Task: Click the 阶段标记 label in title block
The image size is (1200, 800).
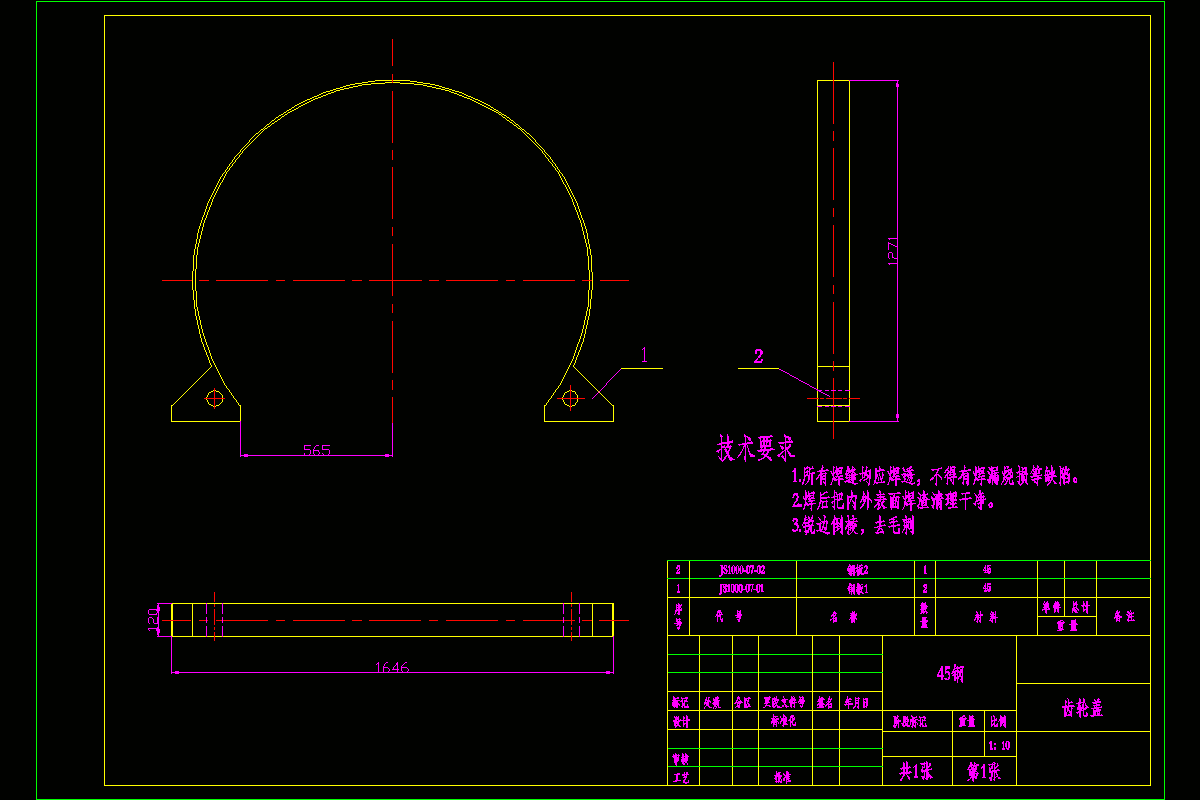Action: (909, 721)
